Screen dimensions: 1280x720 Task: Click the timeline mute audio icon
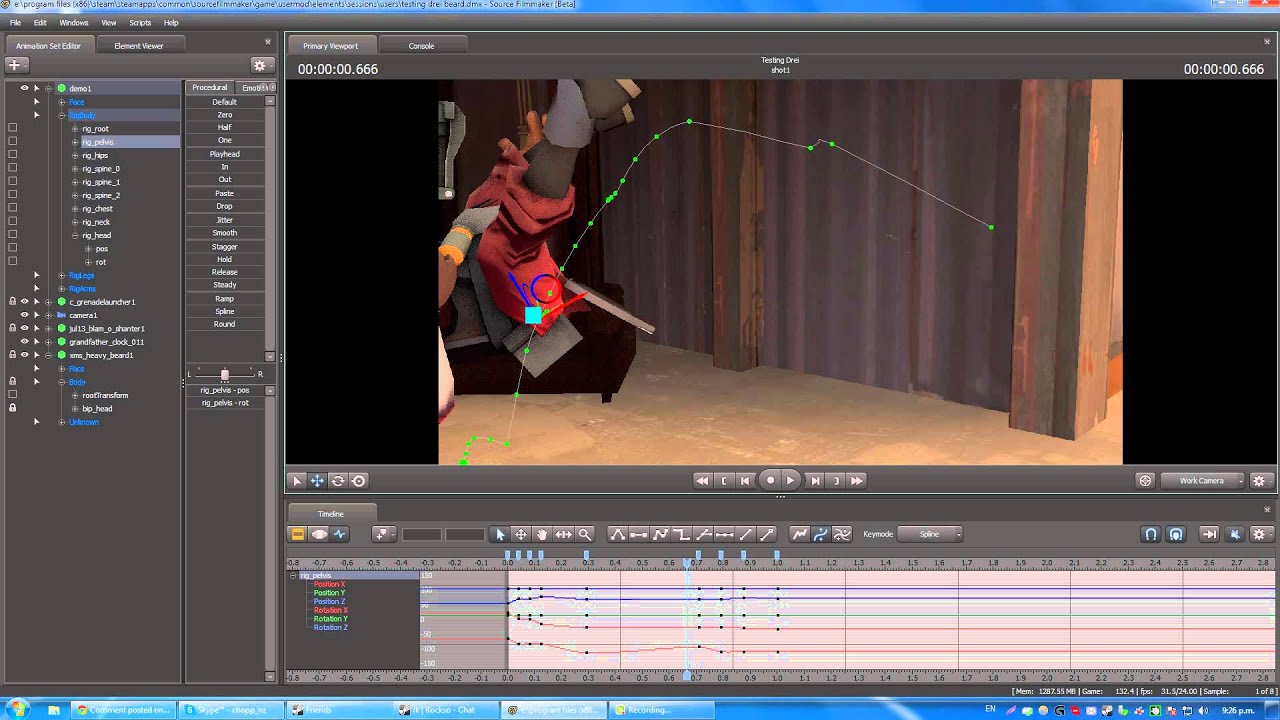(x=1235, y=534)
